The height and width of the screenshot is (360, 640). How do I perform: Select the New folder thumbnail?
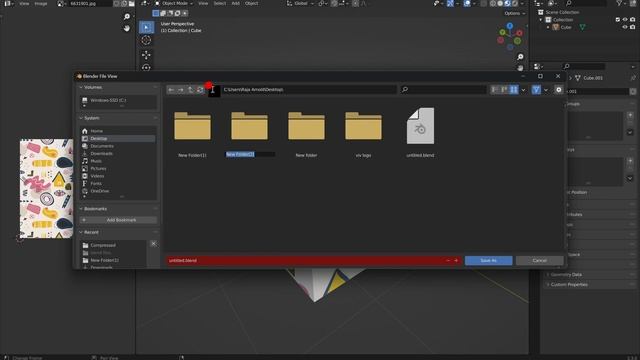tap(306, 127)
